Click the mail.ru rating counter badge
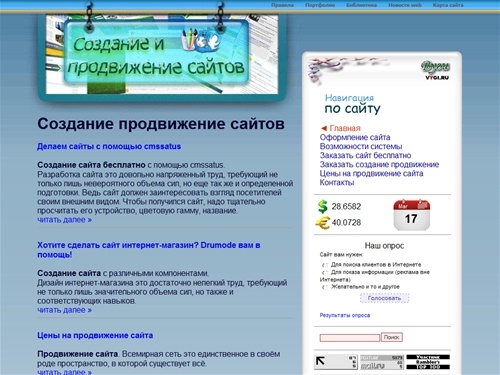This screenshot has width=500, height=375. pos(382,362)
